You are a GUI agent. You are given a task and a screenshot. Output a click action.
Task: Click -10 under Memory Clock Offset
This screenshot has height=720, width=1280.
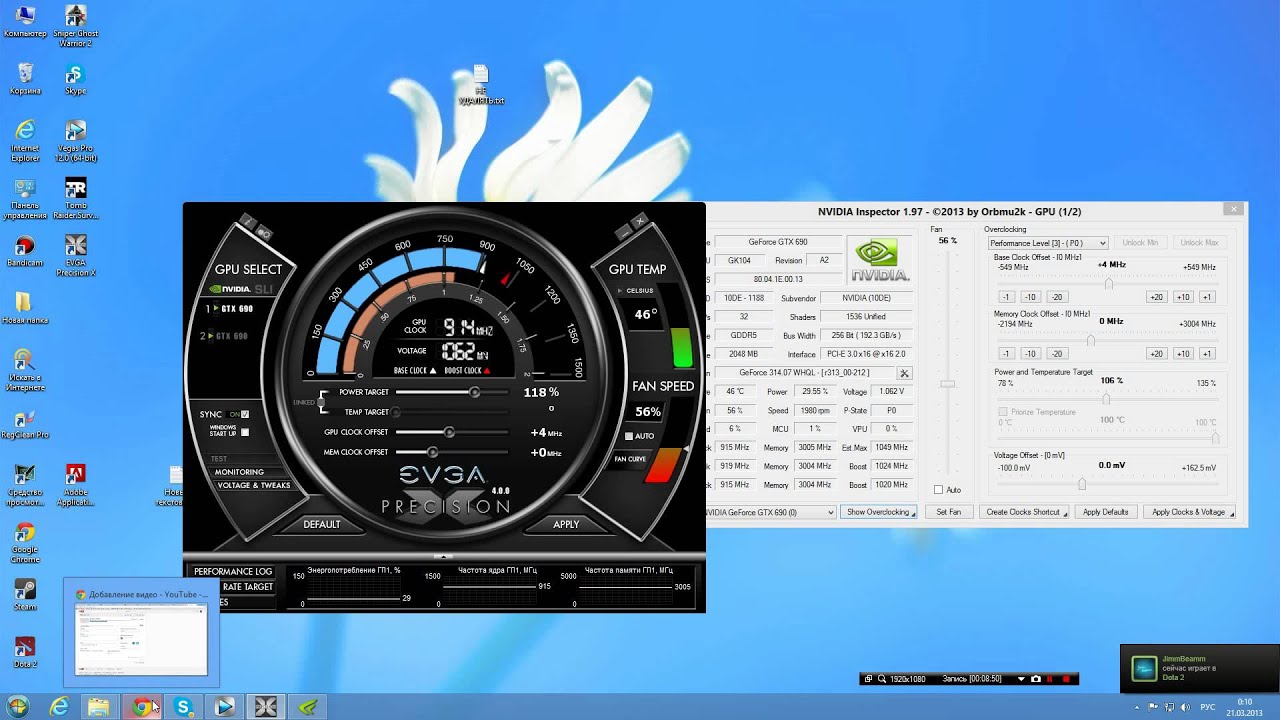[x=1031, y=354]
